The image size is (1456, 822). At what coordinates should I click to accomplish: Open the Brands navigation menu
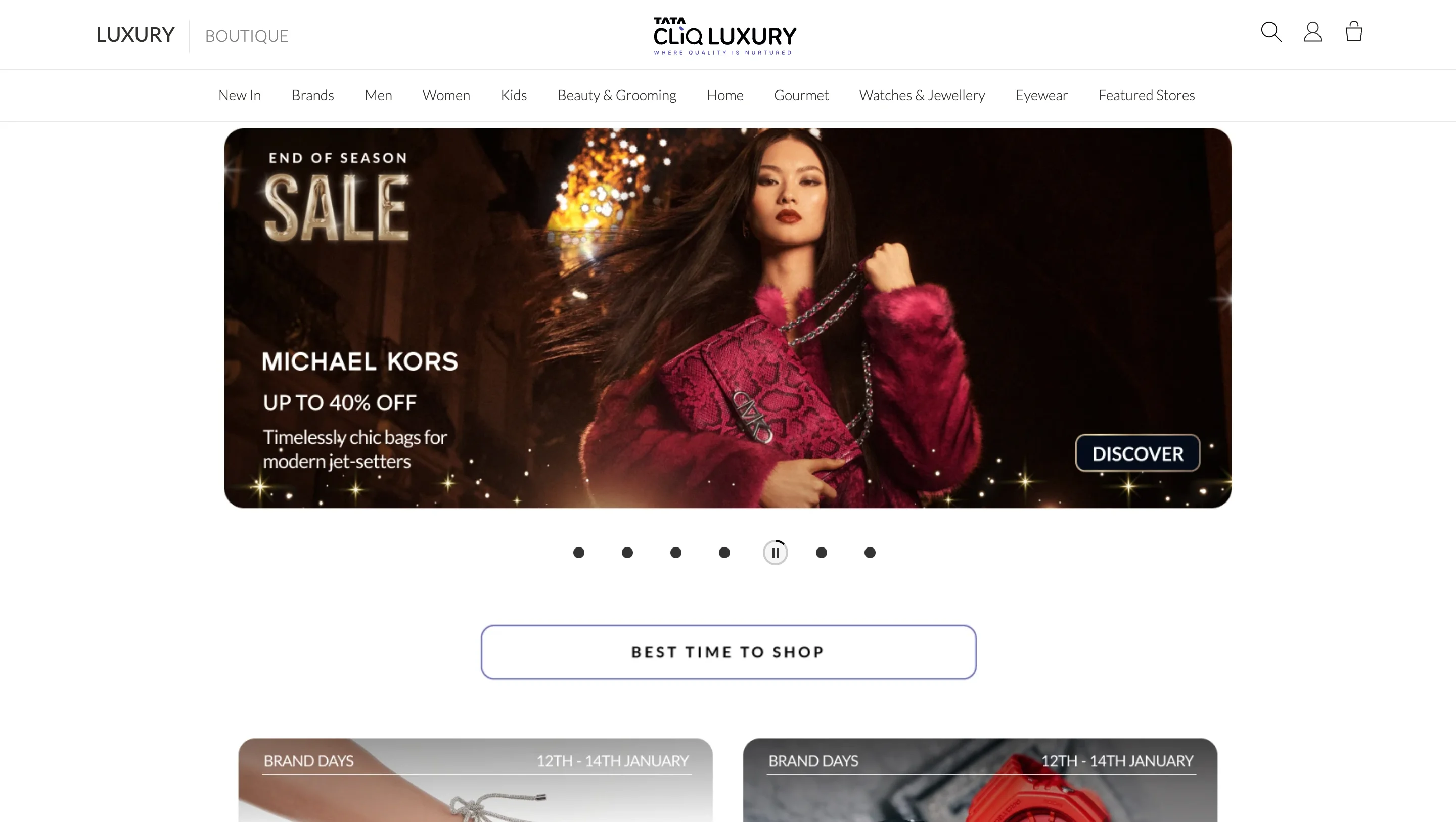(312, 95)
